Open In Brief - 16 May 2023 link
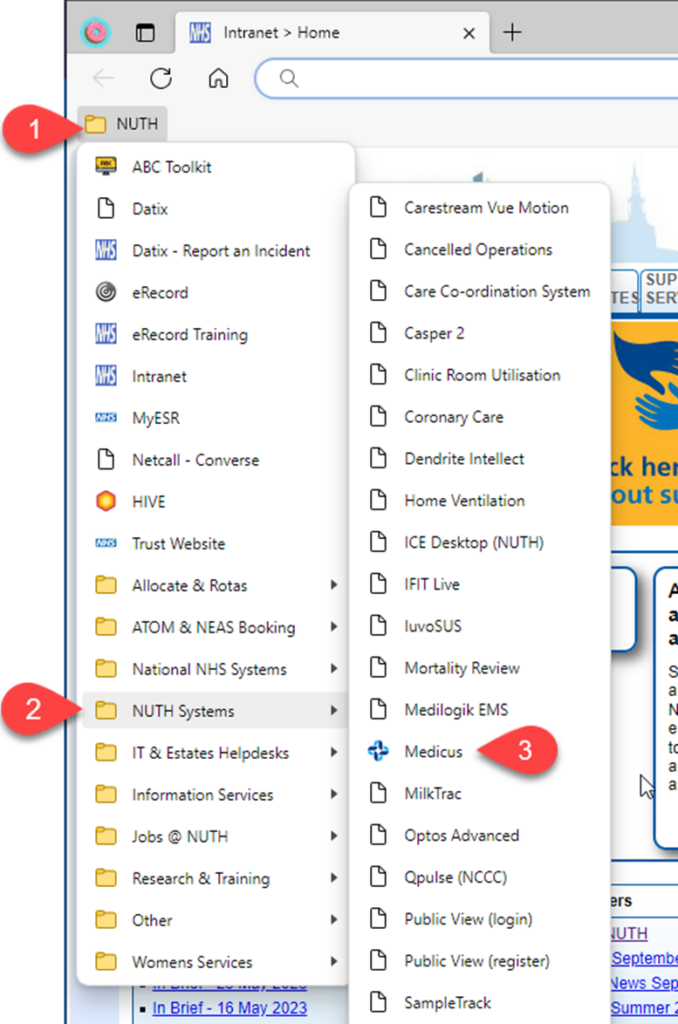This screenshot has width=678, height=1024. (x=229, y=1008)
